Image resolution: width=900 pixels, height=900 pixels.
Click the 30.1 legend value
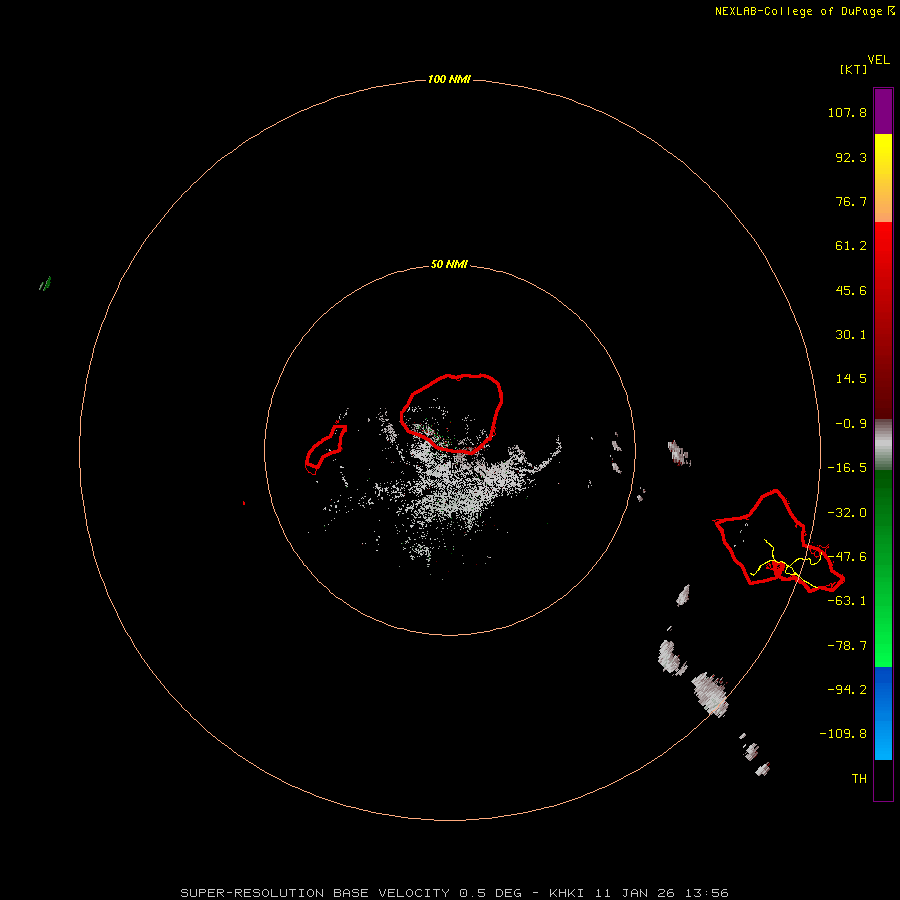[851, 335]
